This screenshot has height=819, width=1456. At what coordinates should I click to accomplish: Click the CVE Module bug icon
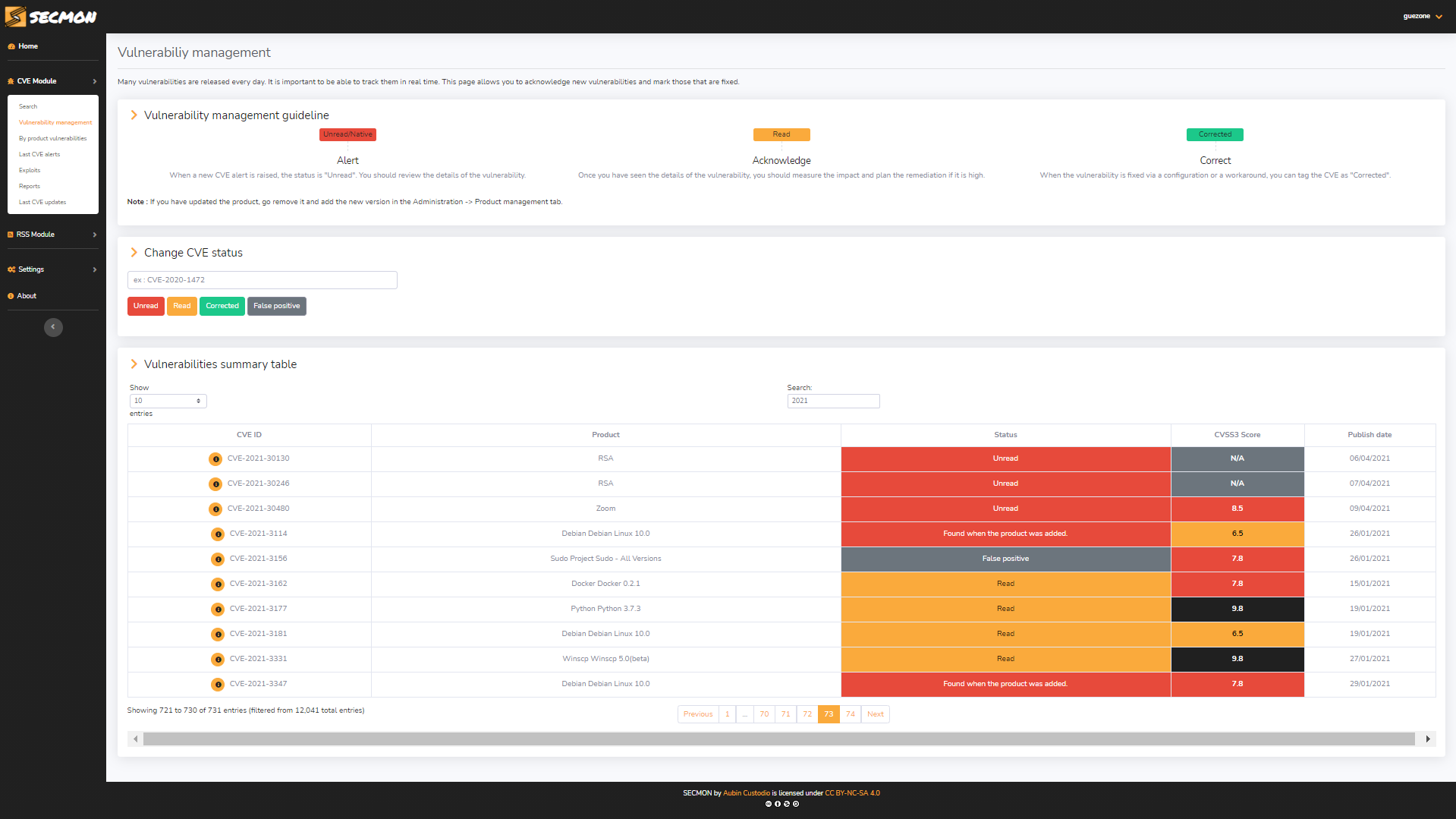(x=11, y=81)
